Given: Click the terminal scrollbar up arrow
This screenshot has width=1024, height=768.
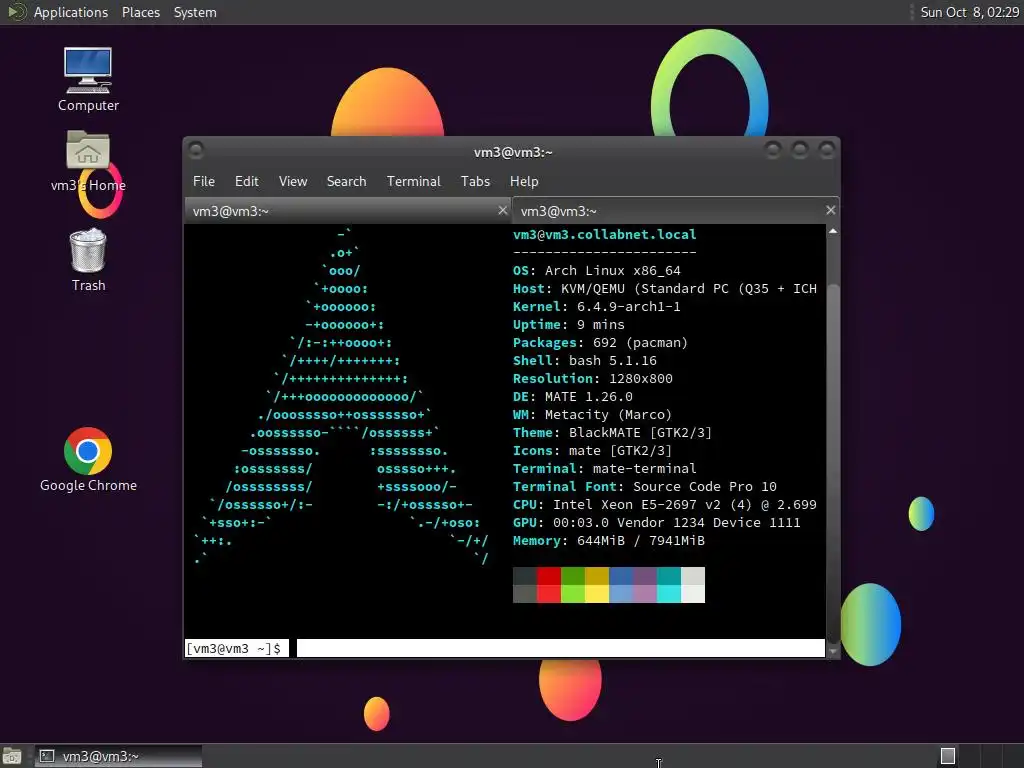Looking at the screenshot, I should coord(833,231).
